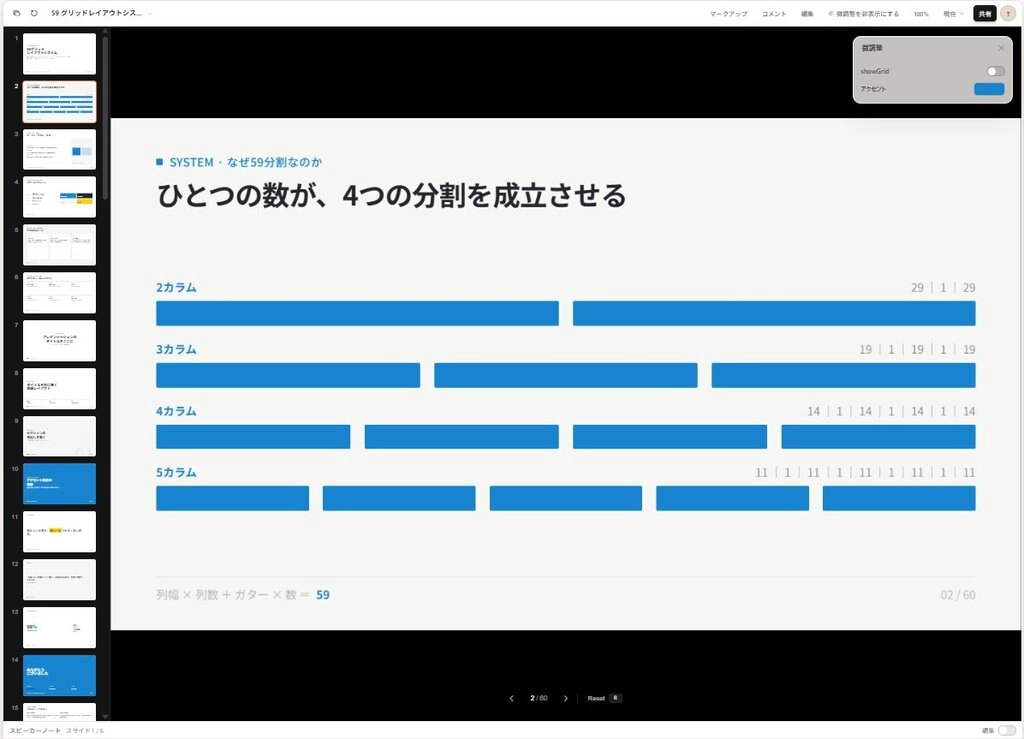
Task: Switch to コメント mode
Action: click(x=774, y=14)
